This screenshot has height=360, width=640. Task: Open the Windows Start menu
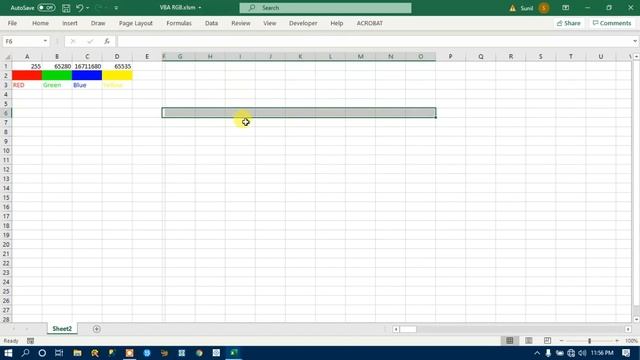point(8,353)
